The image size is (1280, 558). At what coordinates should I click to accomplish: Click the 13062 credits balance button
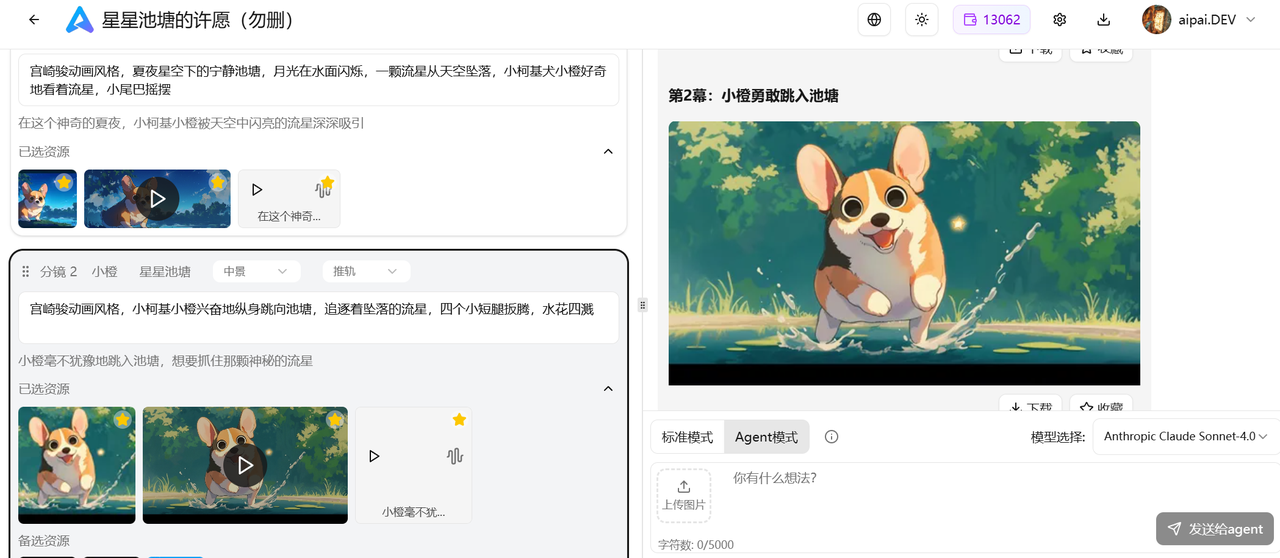click(x=991, y=20)
